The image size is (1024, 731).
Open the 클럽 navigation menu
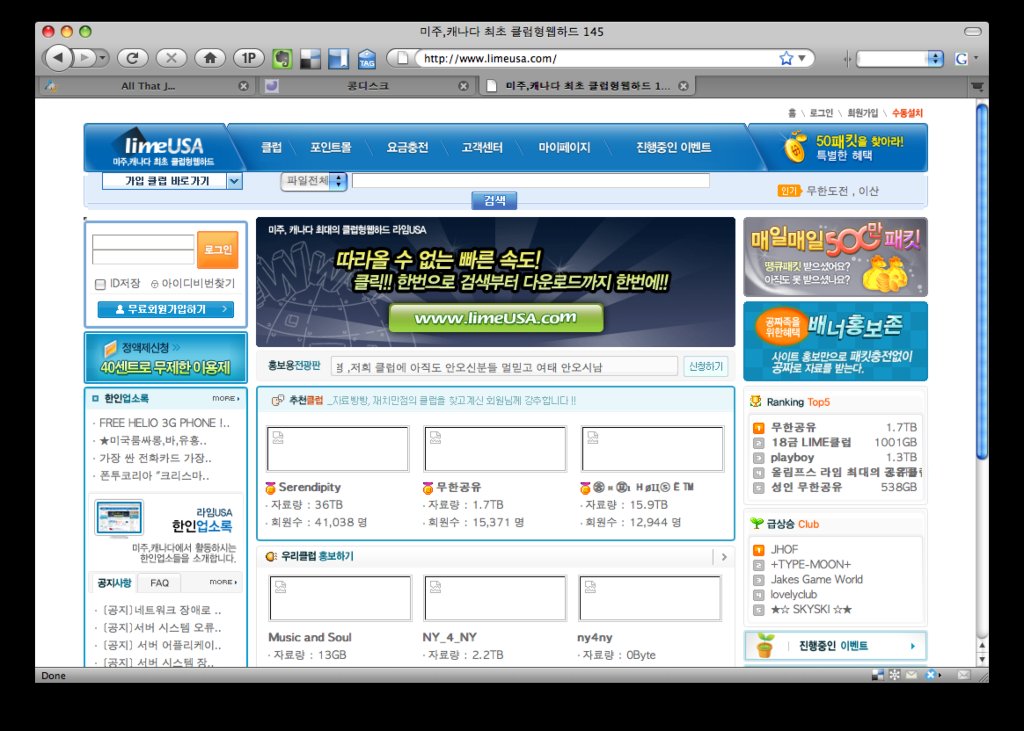[x=272, y=148]
